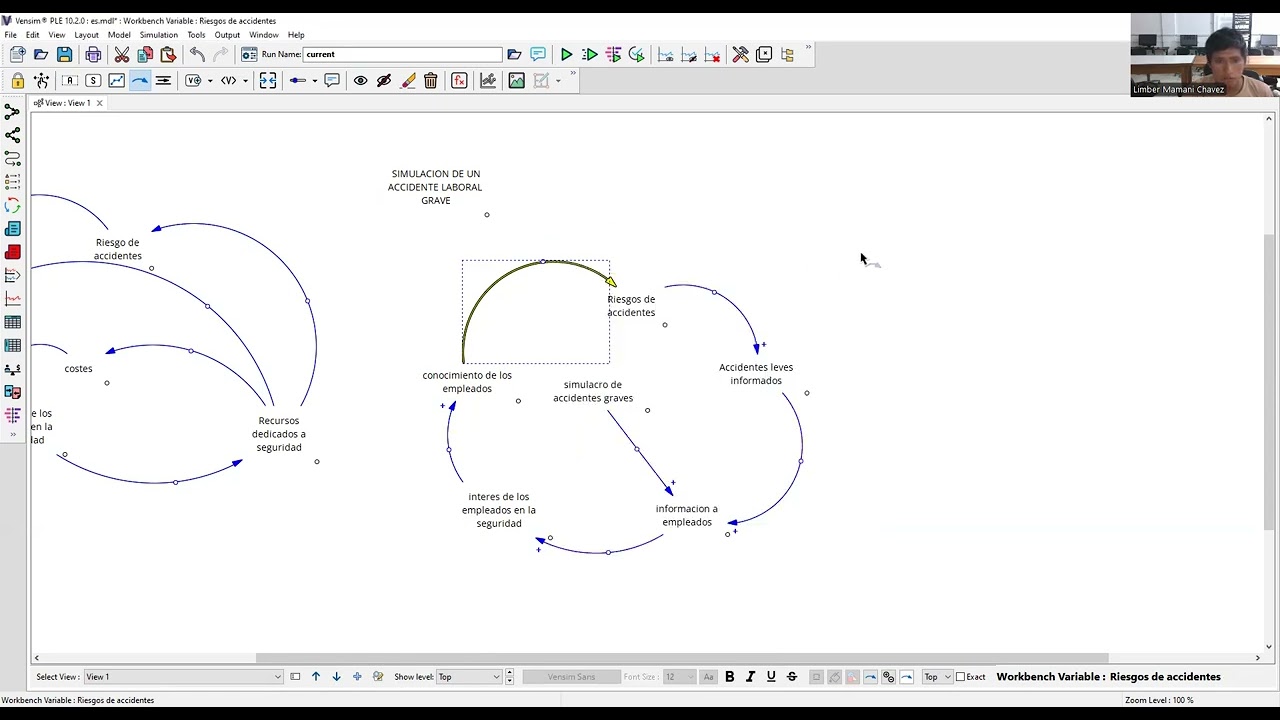
Task: Toggle Underline text formatting
Action: [x=771, y=677]
